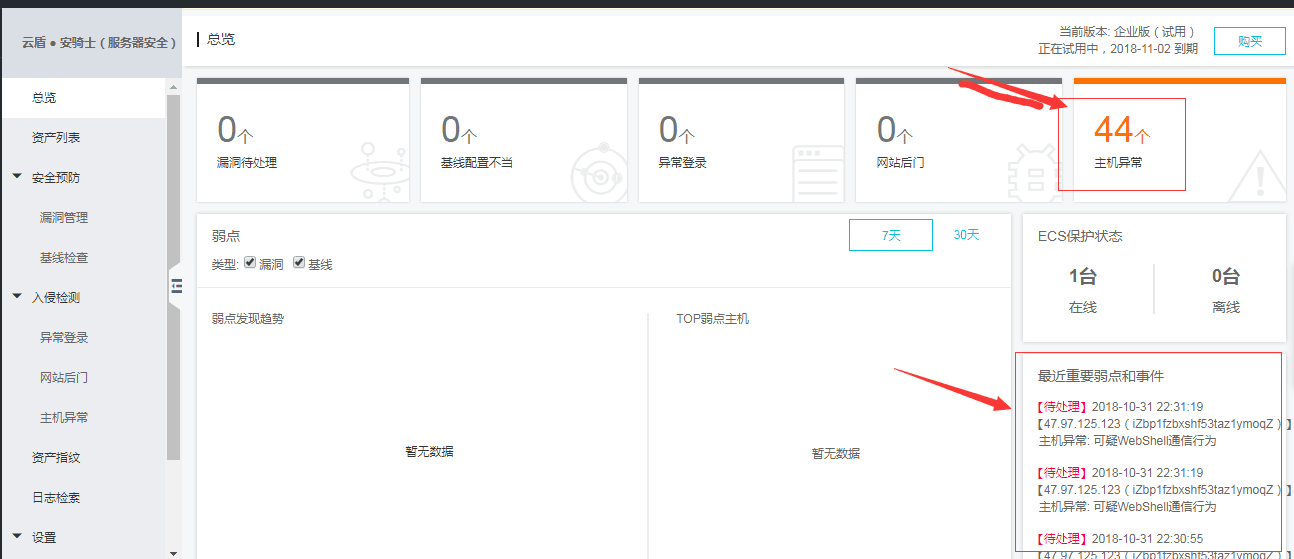The width and height of the screenshot is (1294, 559).
Task: Click the sidebar scroll down arrow
Action: [173, 552]
